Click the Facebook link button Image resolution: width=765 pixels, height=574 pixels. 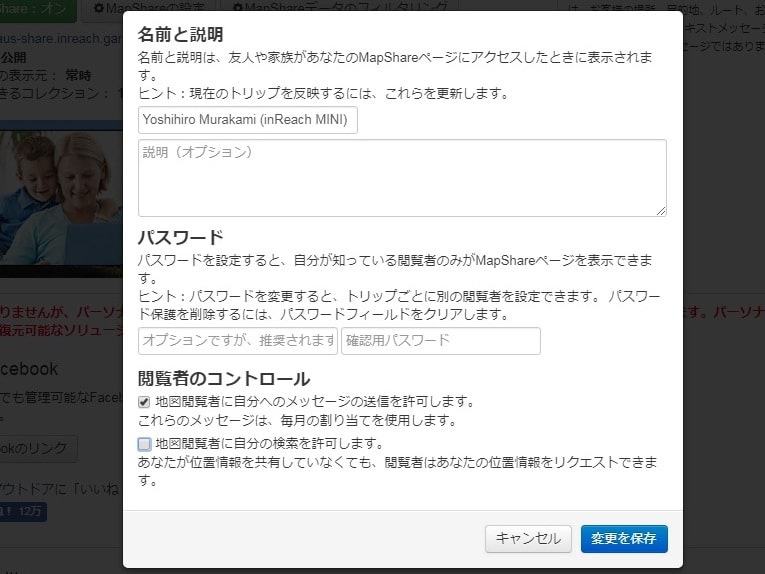coord(39,449)
